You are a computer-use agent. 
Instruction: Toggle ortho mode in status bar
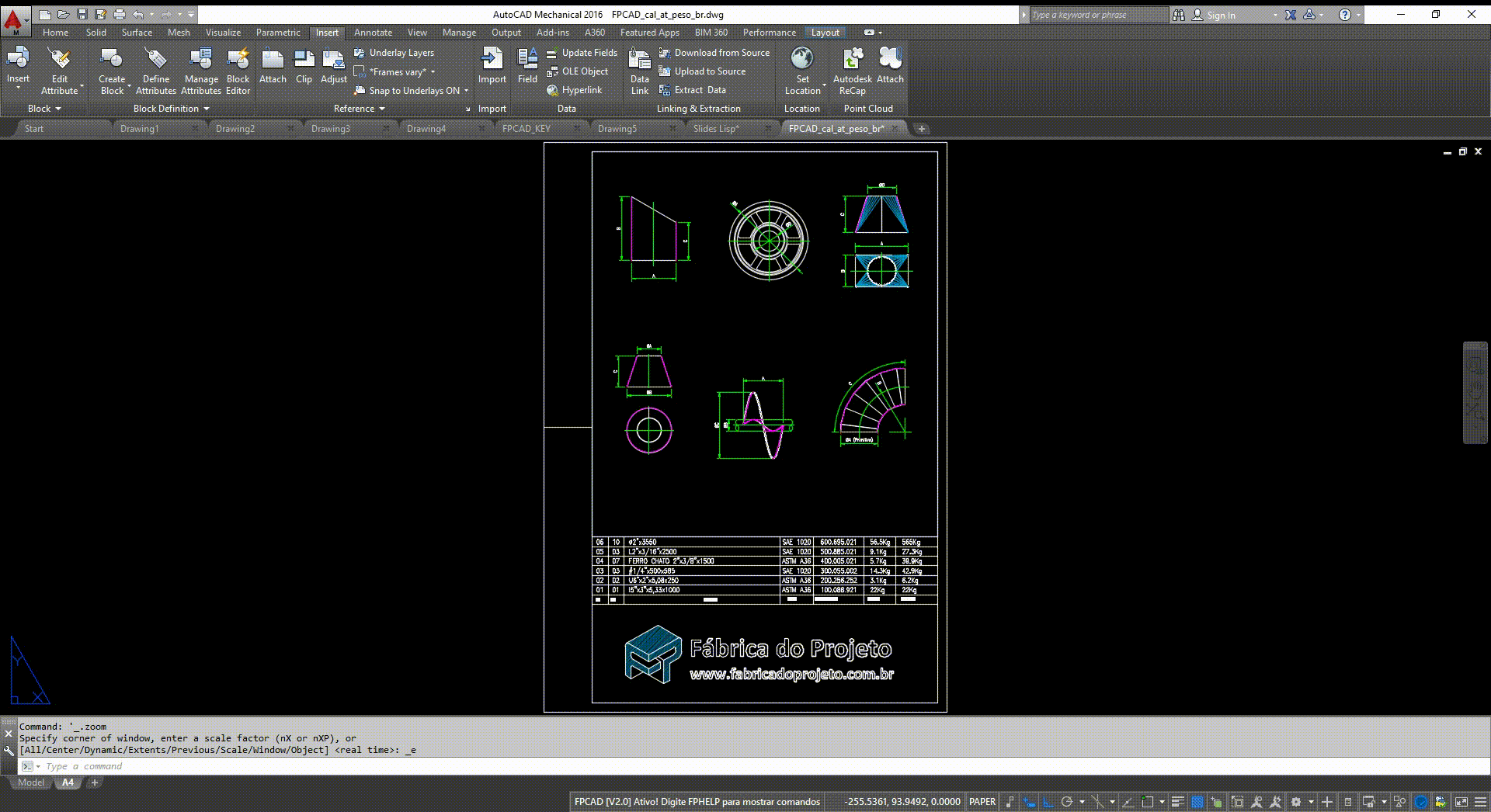1048,802
